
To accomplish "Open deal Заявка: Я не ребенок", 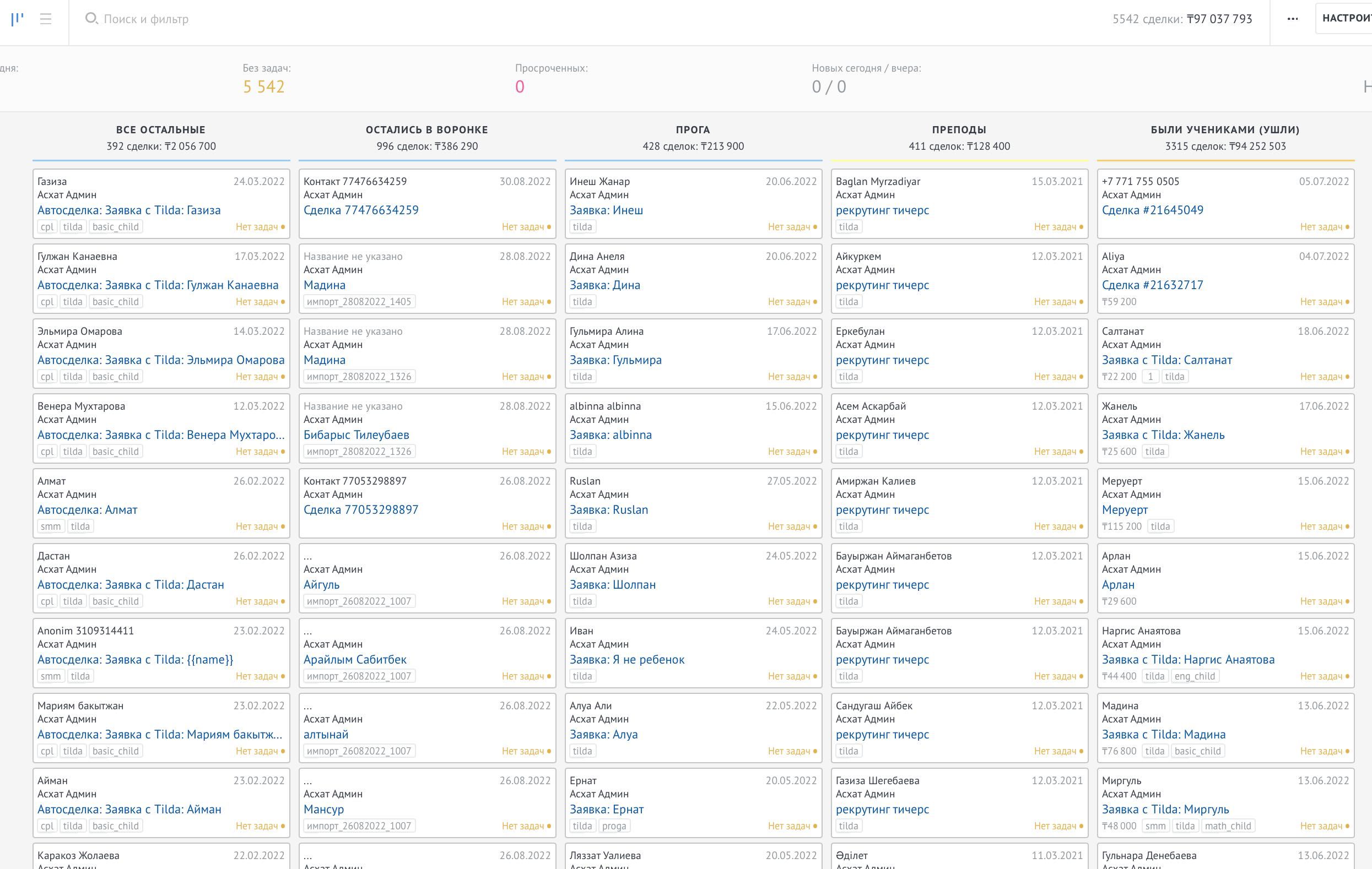I will (x=627, y=659).
